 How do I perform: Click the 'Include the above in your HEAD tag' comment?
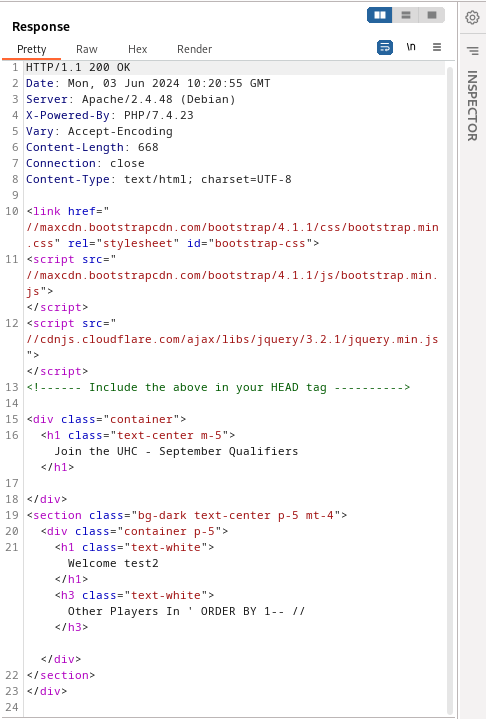point(218,387)
